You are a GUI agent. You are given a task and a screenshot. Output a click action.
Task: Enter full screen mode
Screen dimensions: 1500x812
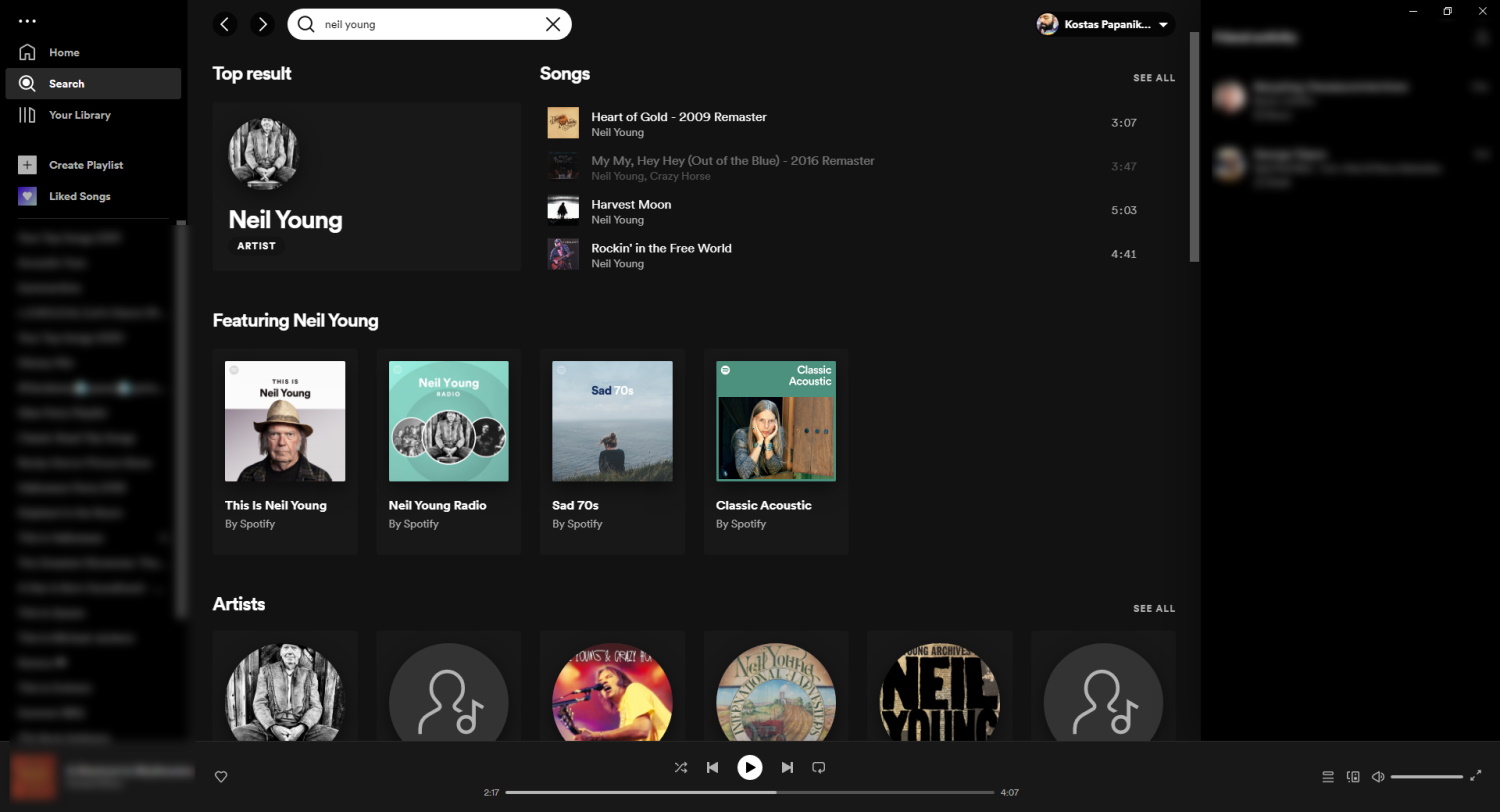tap(1476, 776)
